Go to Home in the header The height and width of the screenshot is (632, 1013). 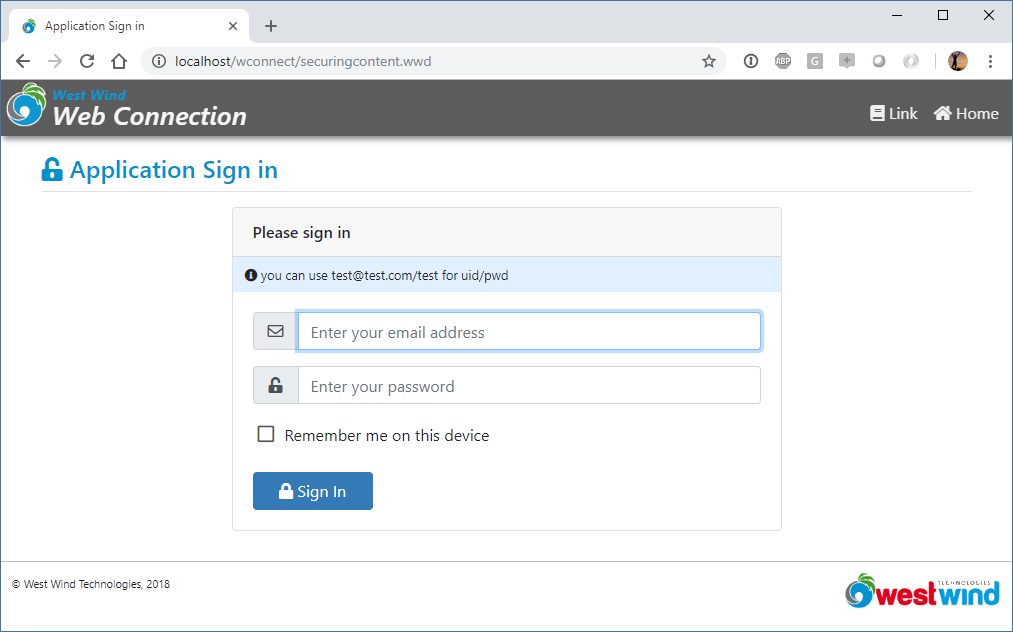[x=966, y=114]
